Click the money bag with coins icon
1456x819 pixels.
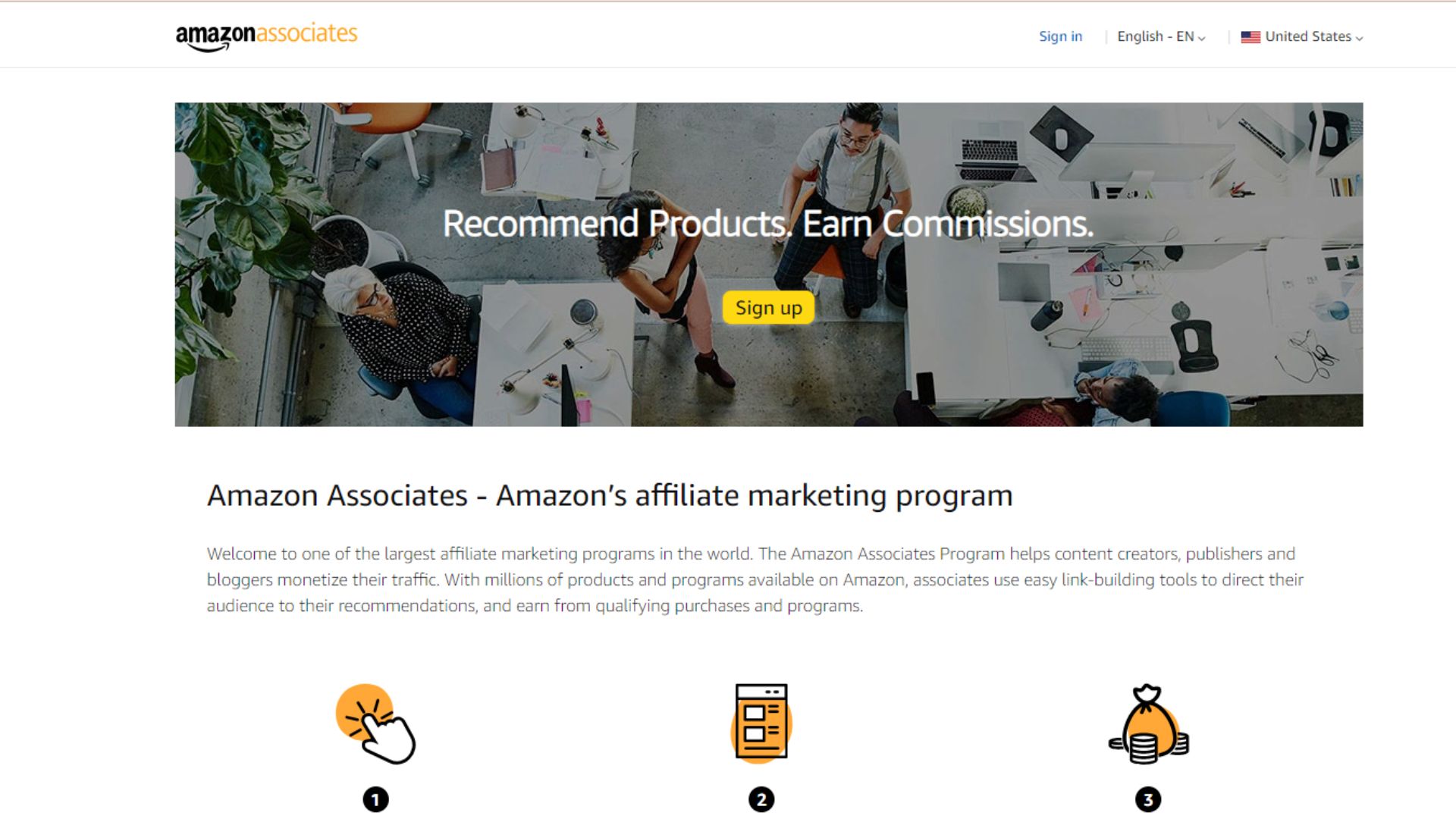[x=1148, y=723]
